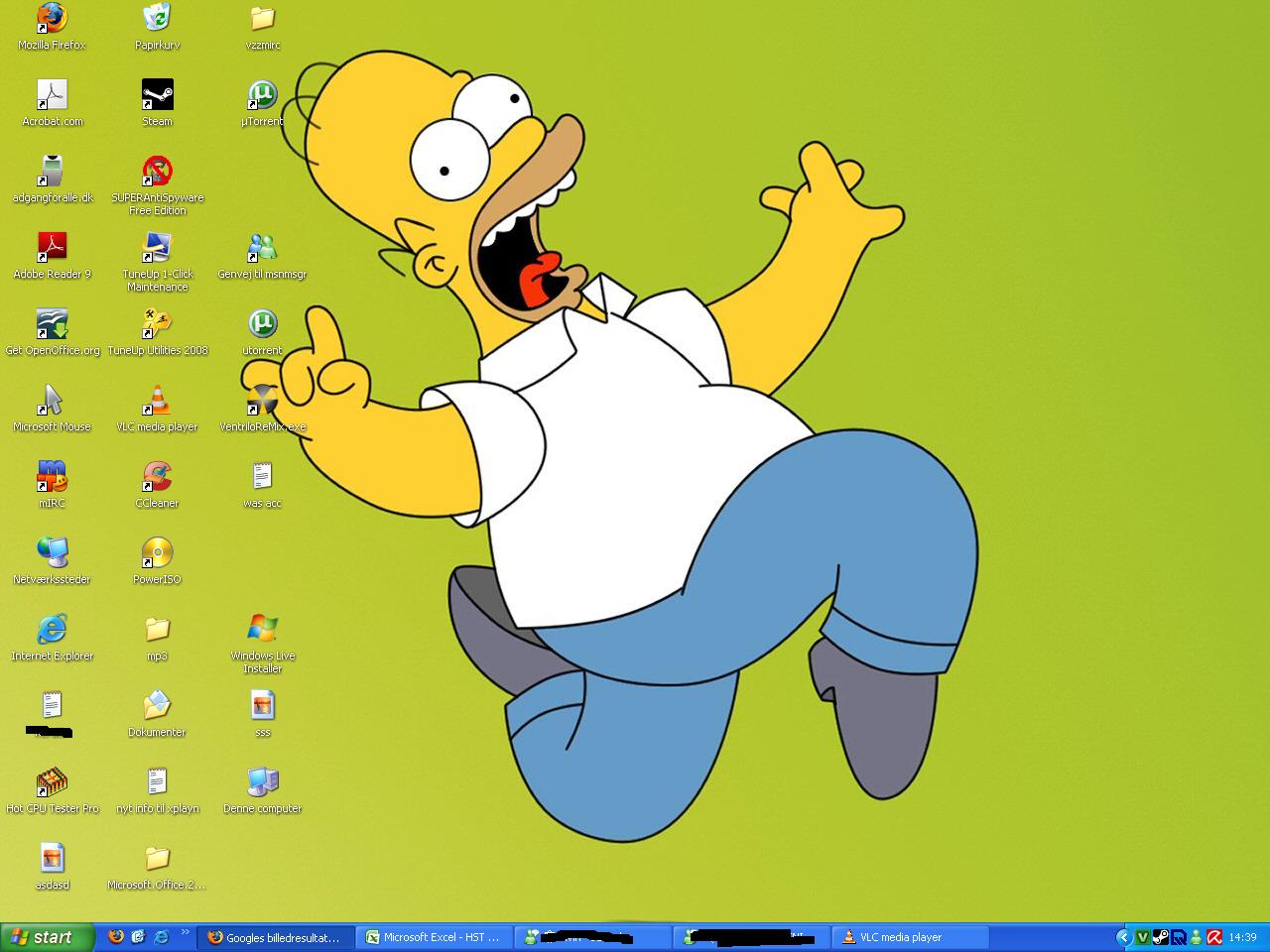
Task: Open the Microsoft Mouse shortcut
Action: (x=52, y=409)
